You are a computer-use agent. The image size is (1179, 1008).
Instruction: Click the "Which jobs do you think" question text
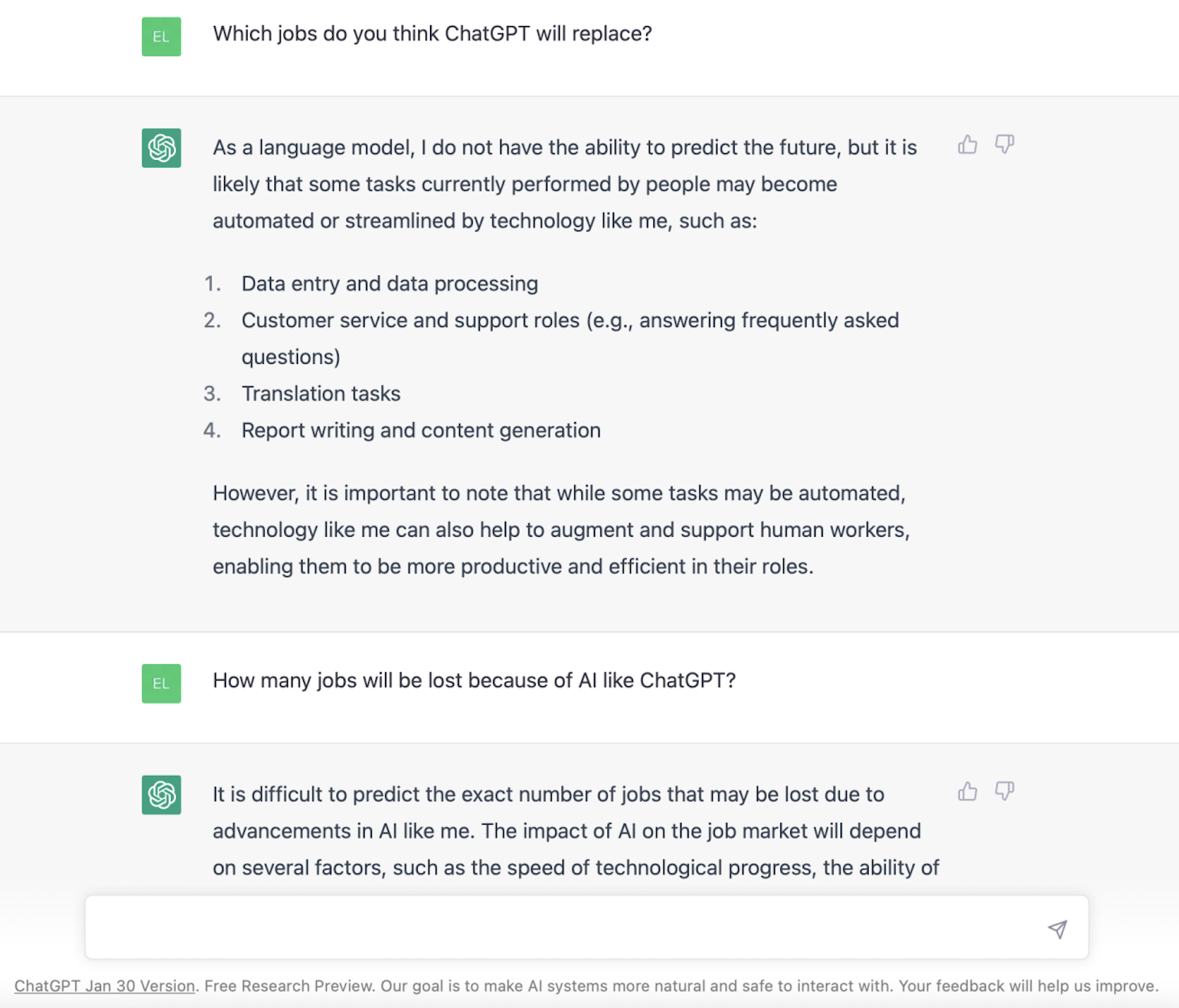[x=432, y=34]
